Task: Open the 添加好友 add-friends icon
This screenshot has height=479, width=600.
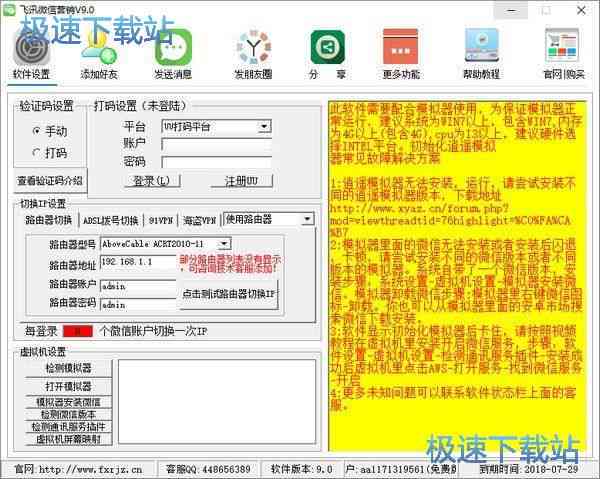Action: coord(99,55)
